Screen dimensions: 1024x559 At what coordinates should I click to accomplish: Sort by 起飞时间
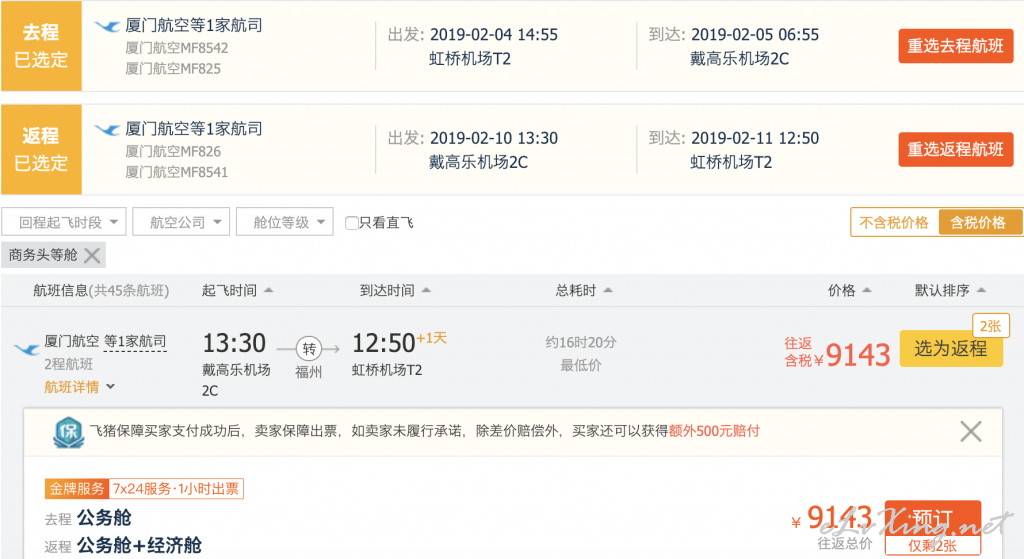pyautogui.click(x=237, y=291)
